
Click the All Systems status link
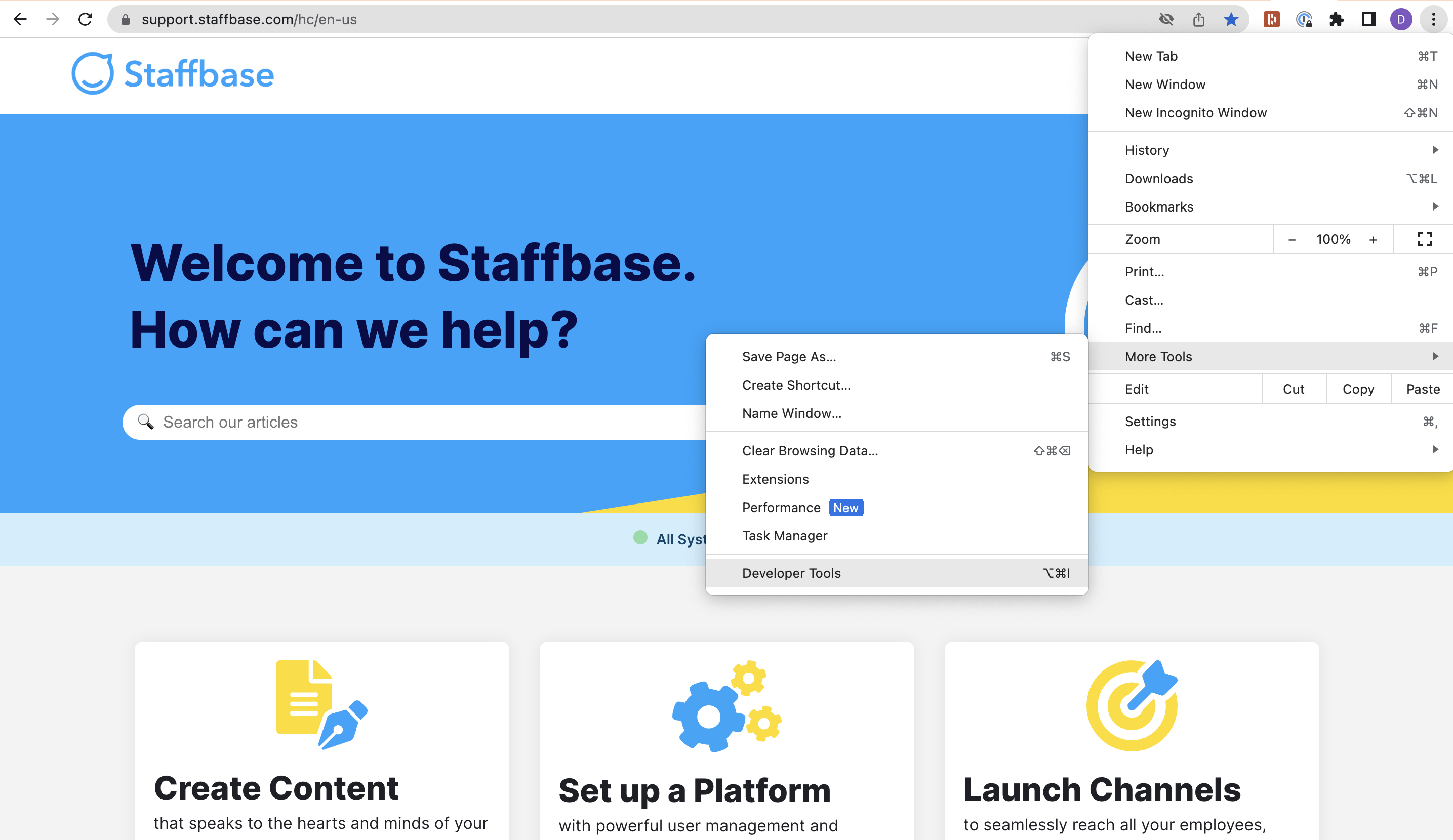681,539
